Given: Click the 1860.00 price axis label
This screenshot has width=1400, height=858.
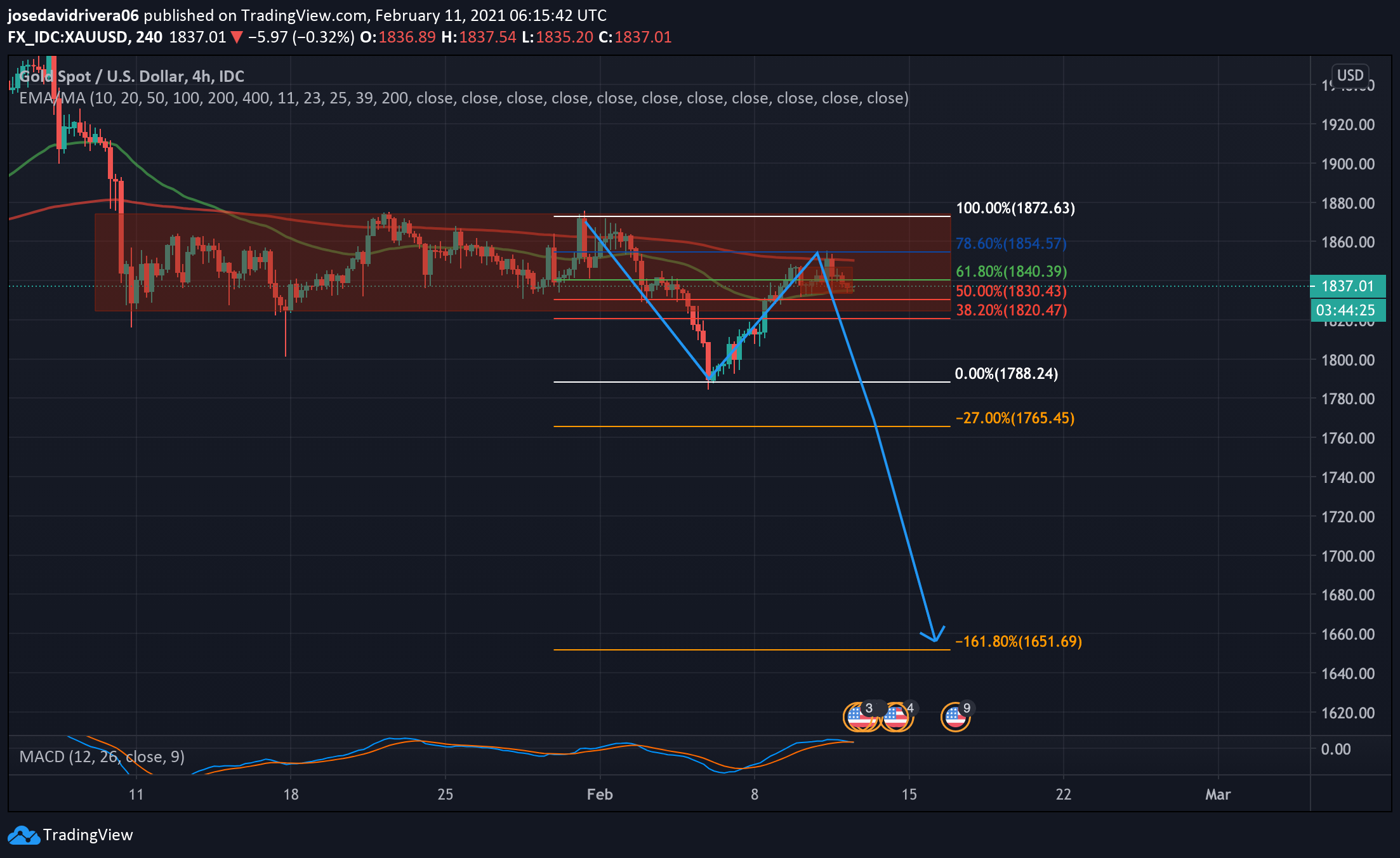Looking at the screenshot, I should 1348,242.
